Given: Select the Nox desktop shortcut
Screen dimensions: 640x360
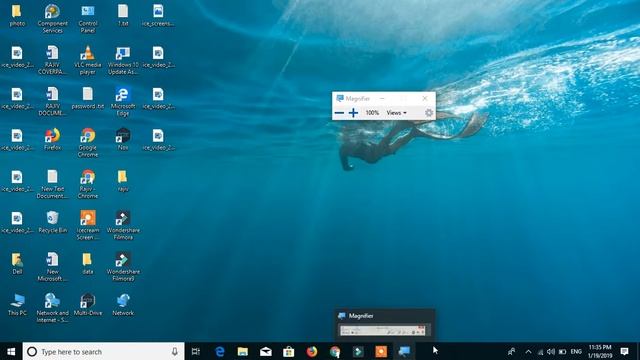Looking at the screenshot, I should pyautogui.click(x=123, y=139).
